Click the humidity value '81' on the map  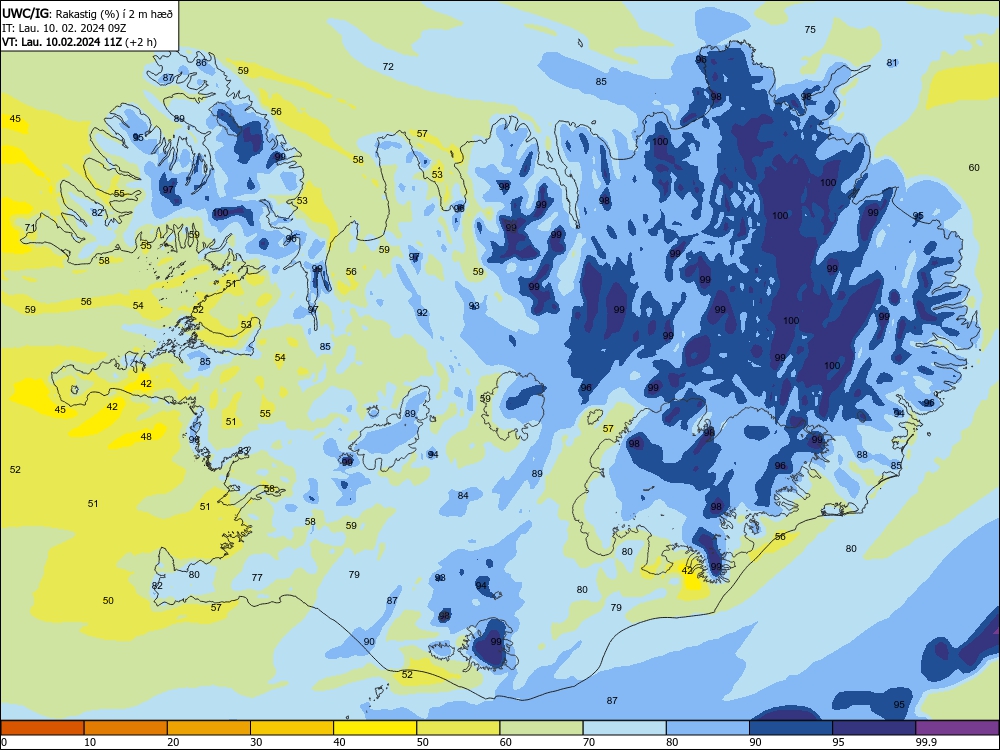pyautogui.click(x=892, y=62)
